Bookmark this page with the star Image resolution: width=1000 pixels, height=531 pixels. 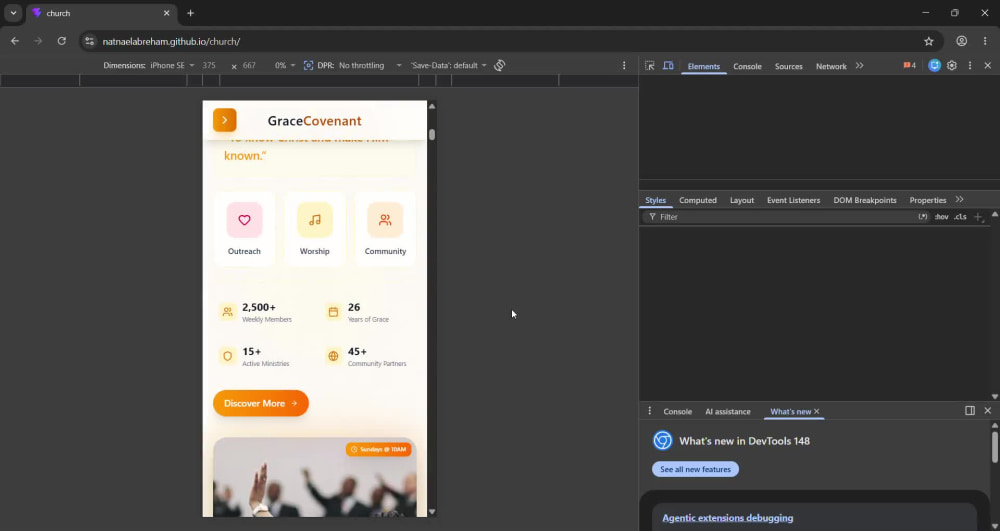(x=929, y=41)
